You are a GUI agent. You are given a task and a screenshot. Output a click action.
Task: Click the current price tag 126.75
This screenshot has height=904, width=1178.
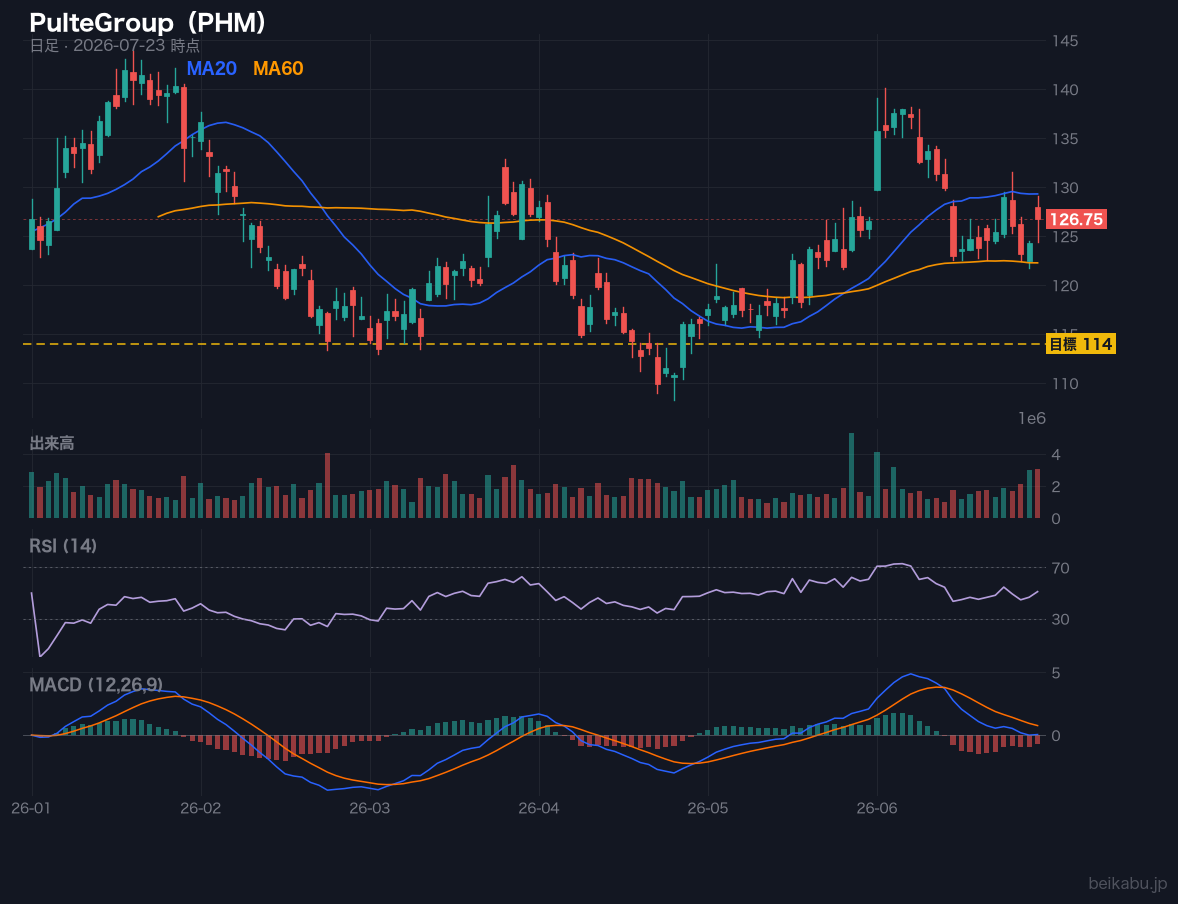(1076, 219)
